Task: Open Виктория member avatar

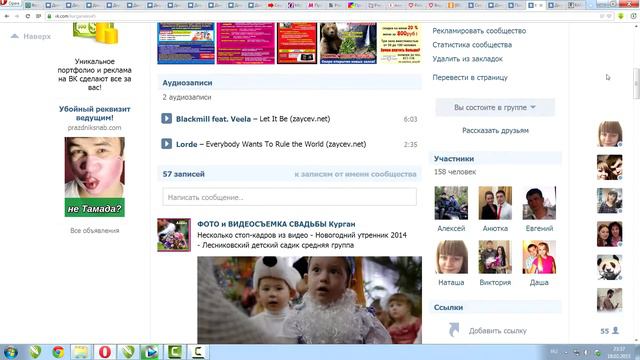Action: [495, 257]
